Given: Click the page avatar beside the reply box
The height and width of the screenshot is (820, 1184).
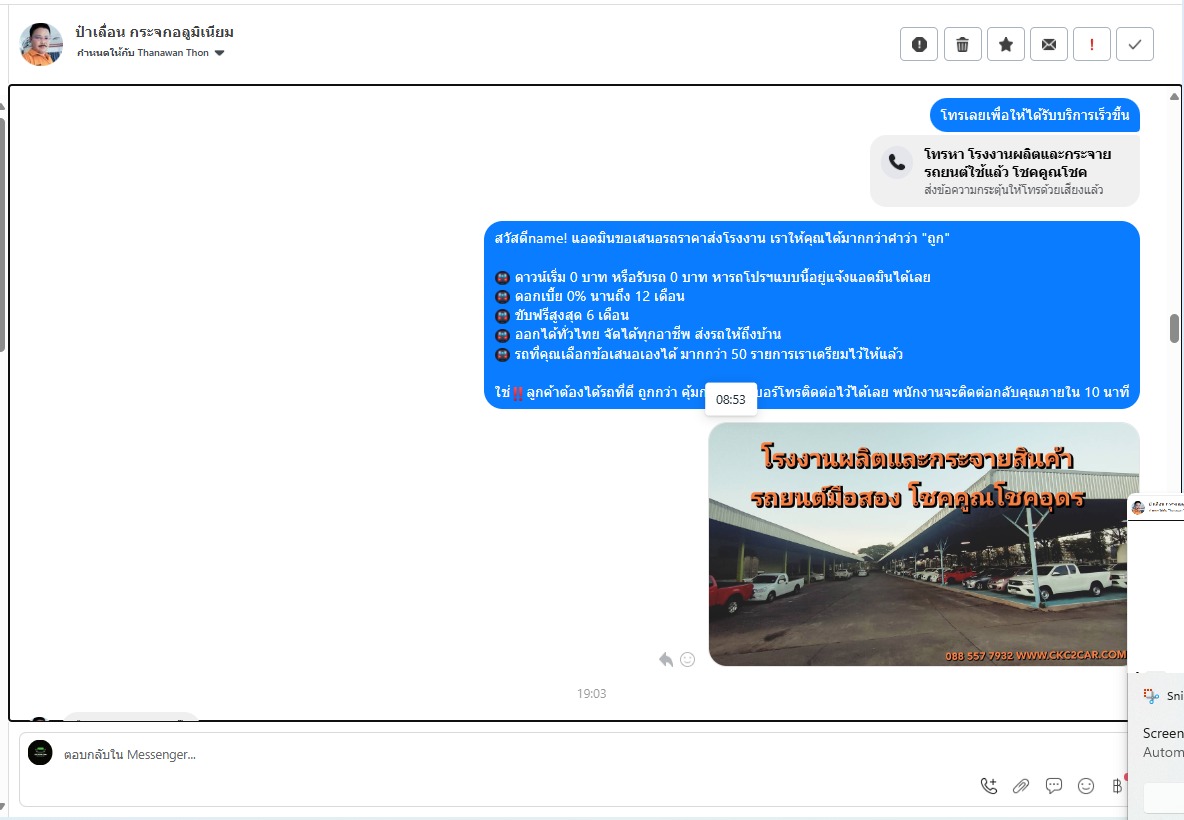Looking at the screenshot, I should pyautogui.click(x=40, y=753).
